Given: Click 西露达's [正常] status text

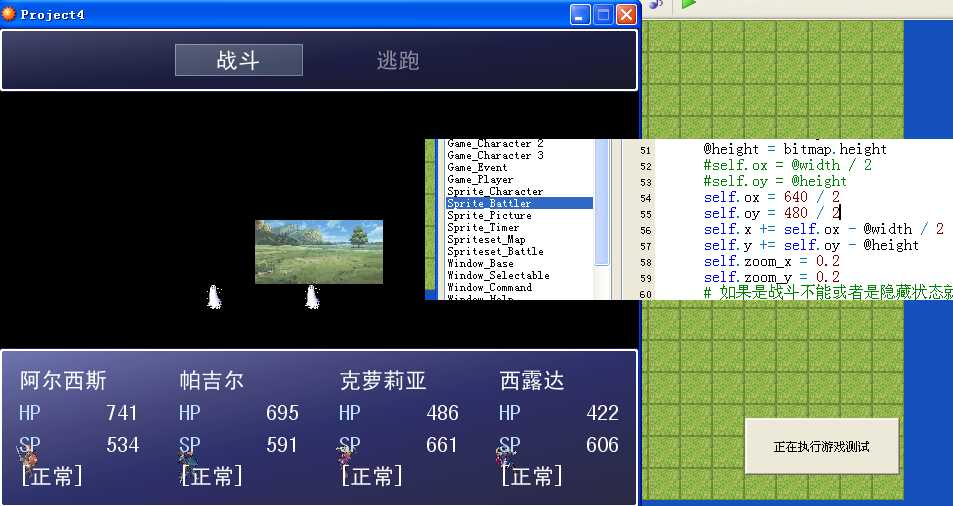Looking at the screenshot, I should click(x=532, y=476).
